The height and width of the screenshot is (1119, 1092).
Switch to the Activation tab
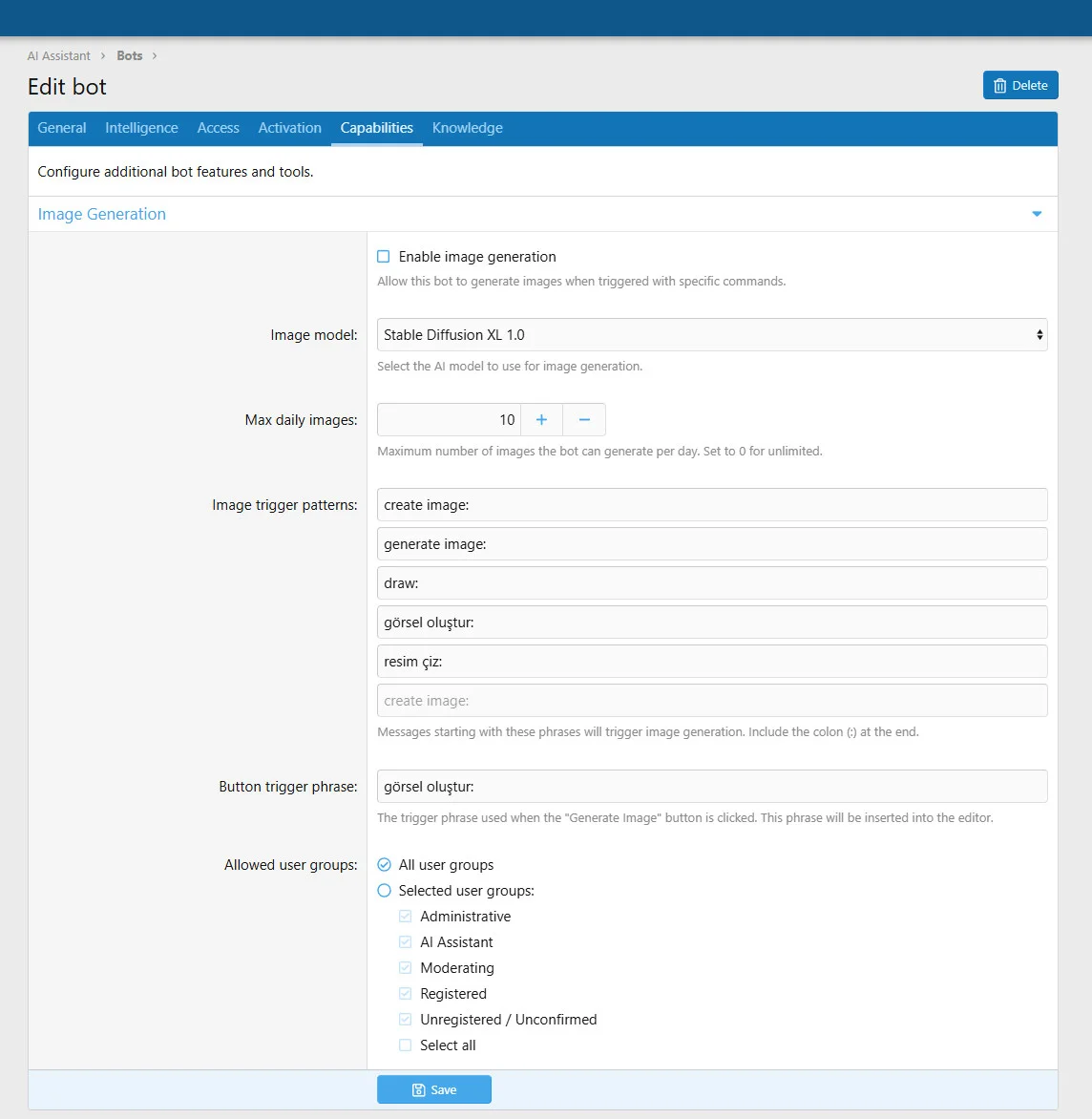(x=289, y=128)
